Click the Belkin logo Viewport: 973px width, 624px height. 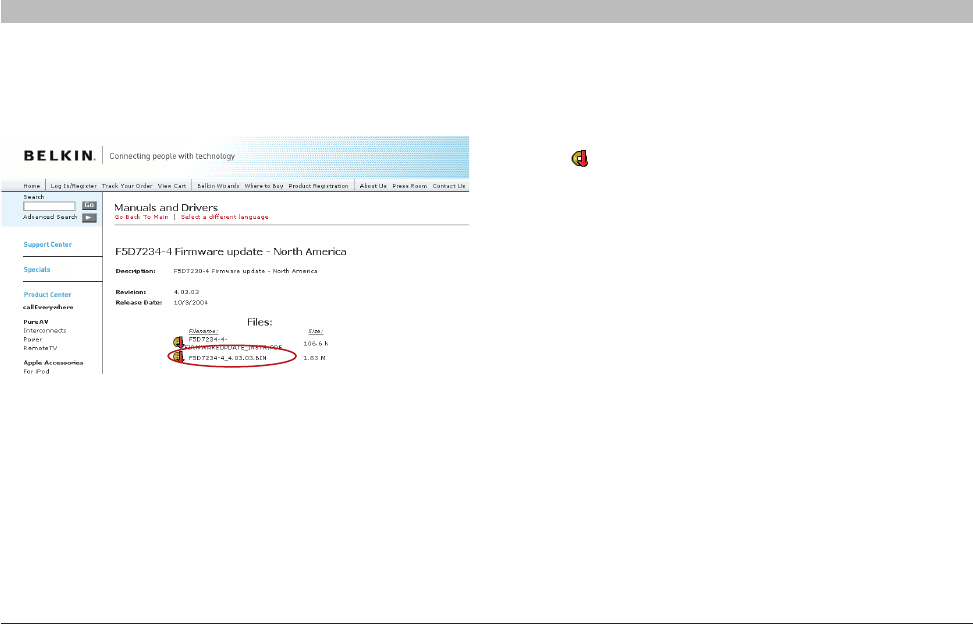click(60, 156)
